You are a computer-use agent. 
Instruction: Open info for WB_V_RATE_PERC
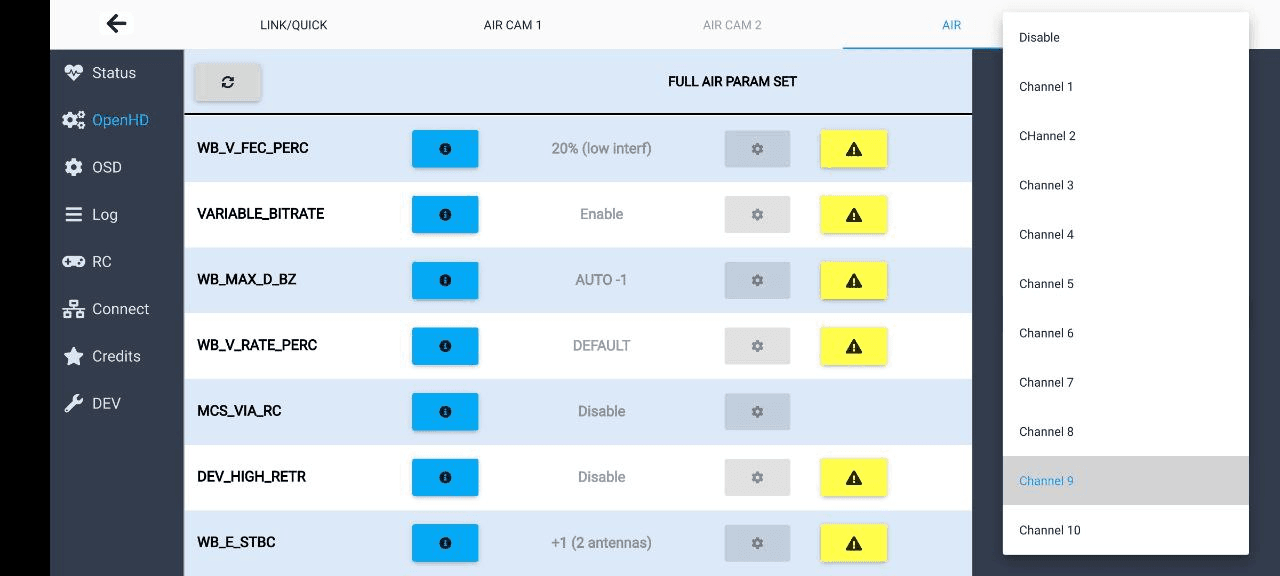(445, 346)
